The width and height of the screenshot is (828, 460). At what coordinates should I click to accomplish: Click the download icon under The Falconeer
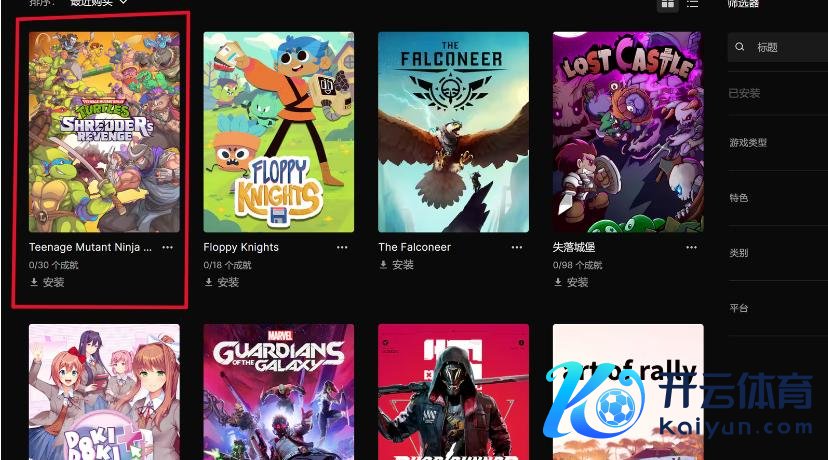pyautogui.click(x=383, y=265)
